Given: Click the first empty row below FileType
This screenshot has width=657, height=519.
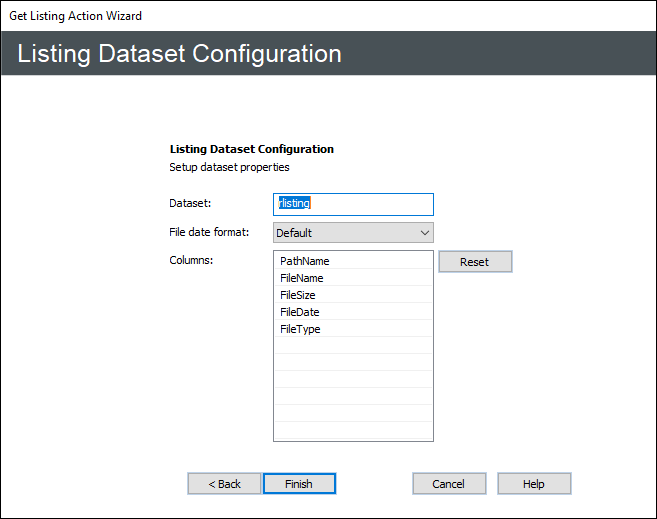Looking at the screenshot, I should [353, 346].
